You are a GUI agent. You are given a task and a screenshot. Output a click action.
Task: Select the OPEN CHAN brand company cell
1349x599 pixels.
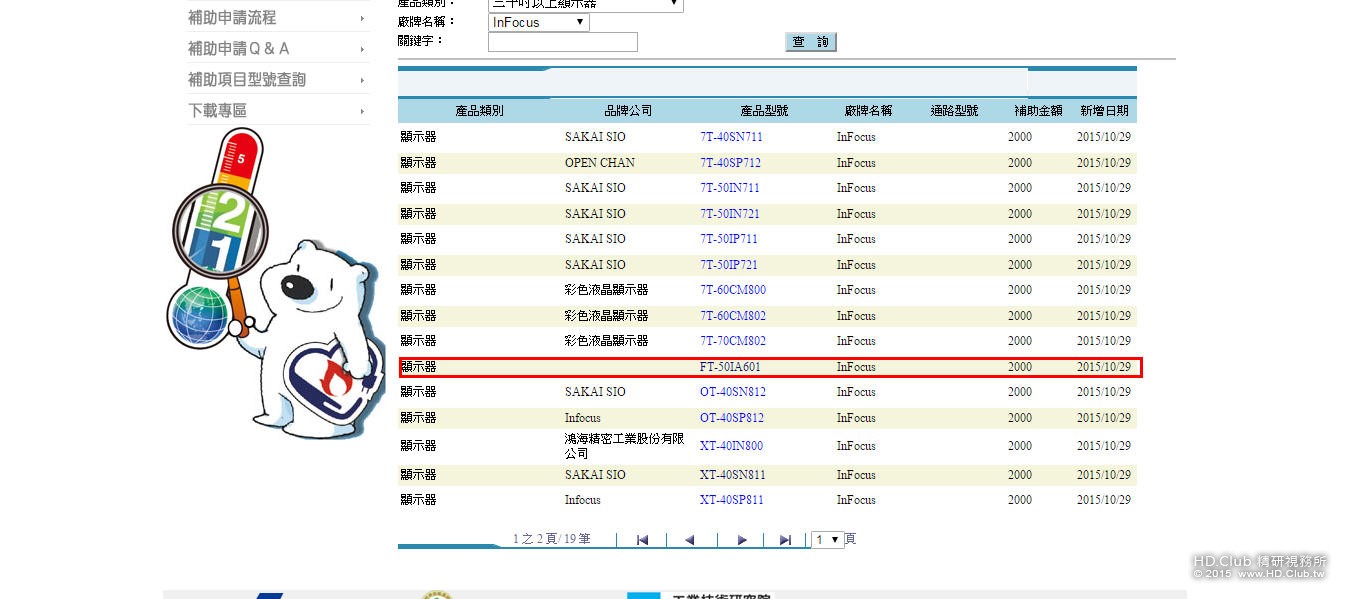pos(600,163)
